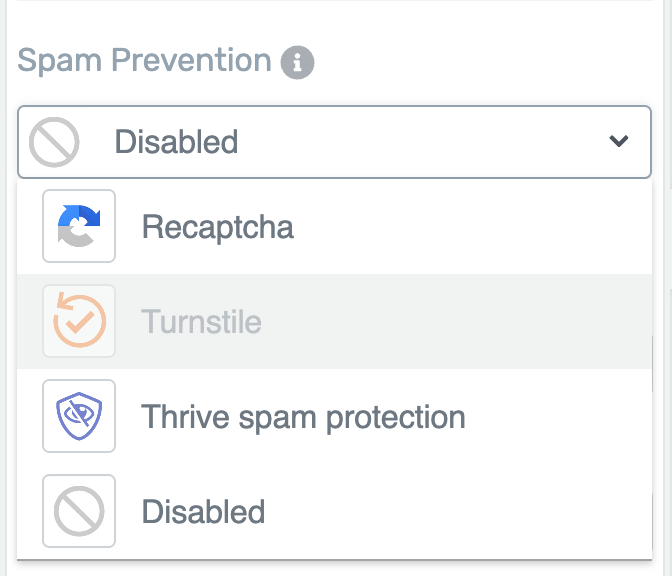Click the Spam Prevention info icon
This screenshot has height=576, width=672.
[297, 63]
